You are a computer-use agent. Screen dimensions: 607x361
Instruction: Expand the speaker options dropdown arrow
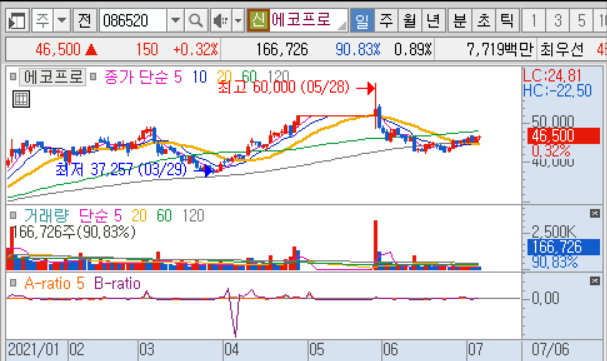[x=238, y=20]
